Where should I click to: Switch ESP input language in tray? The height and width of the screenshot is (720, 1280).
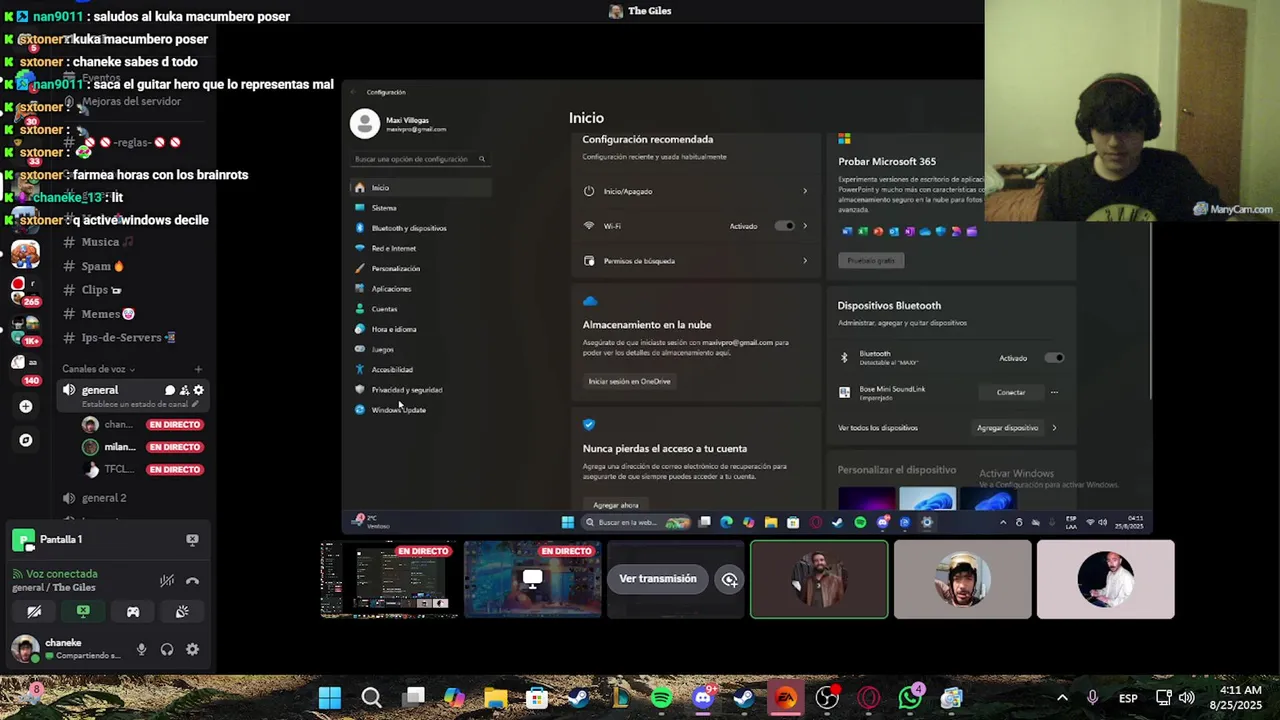point(1128,698)
